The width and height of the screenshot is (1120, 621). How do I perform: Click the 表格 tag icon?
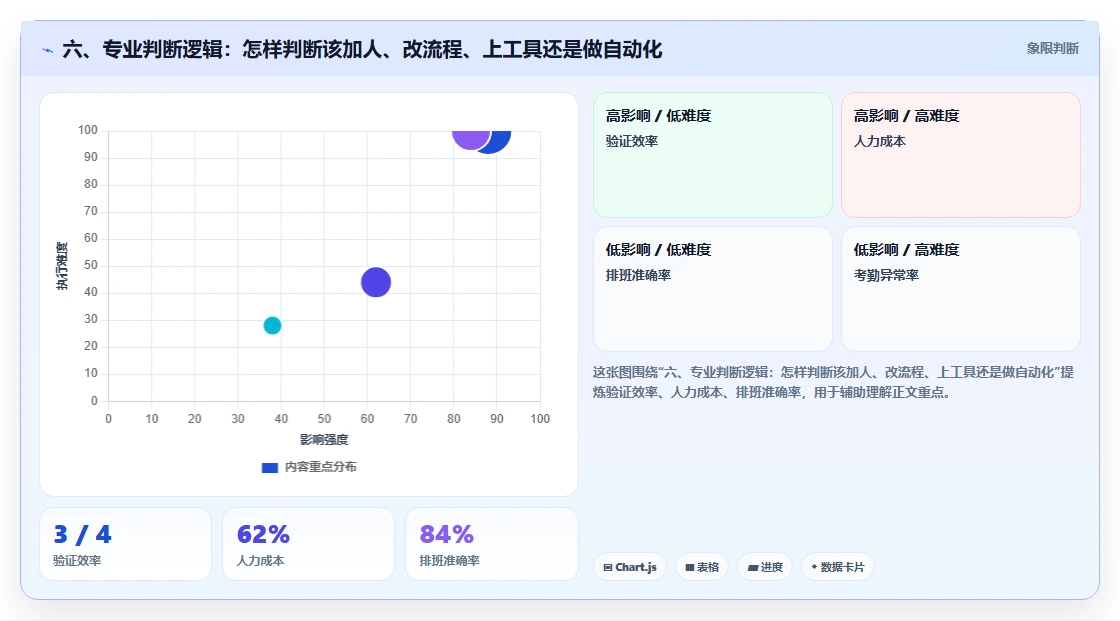(x=690, y=567)
